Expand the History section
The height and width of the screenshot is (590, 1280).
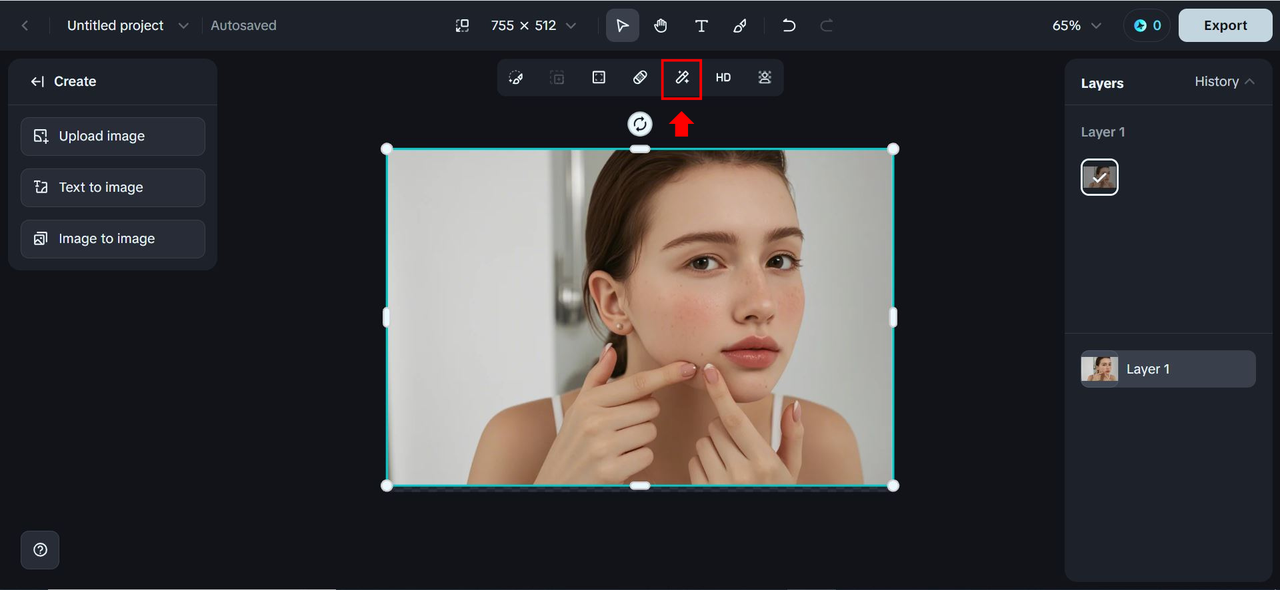pyautogui.click(x=1225, y=82)
